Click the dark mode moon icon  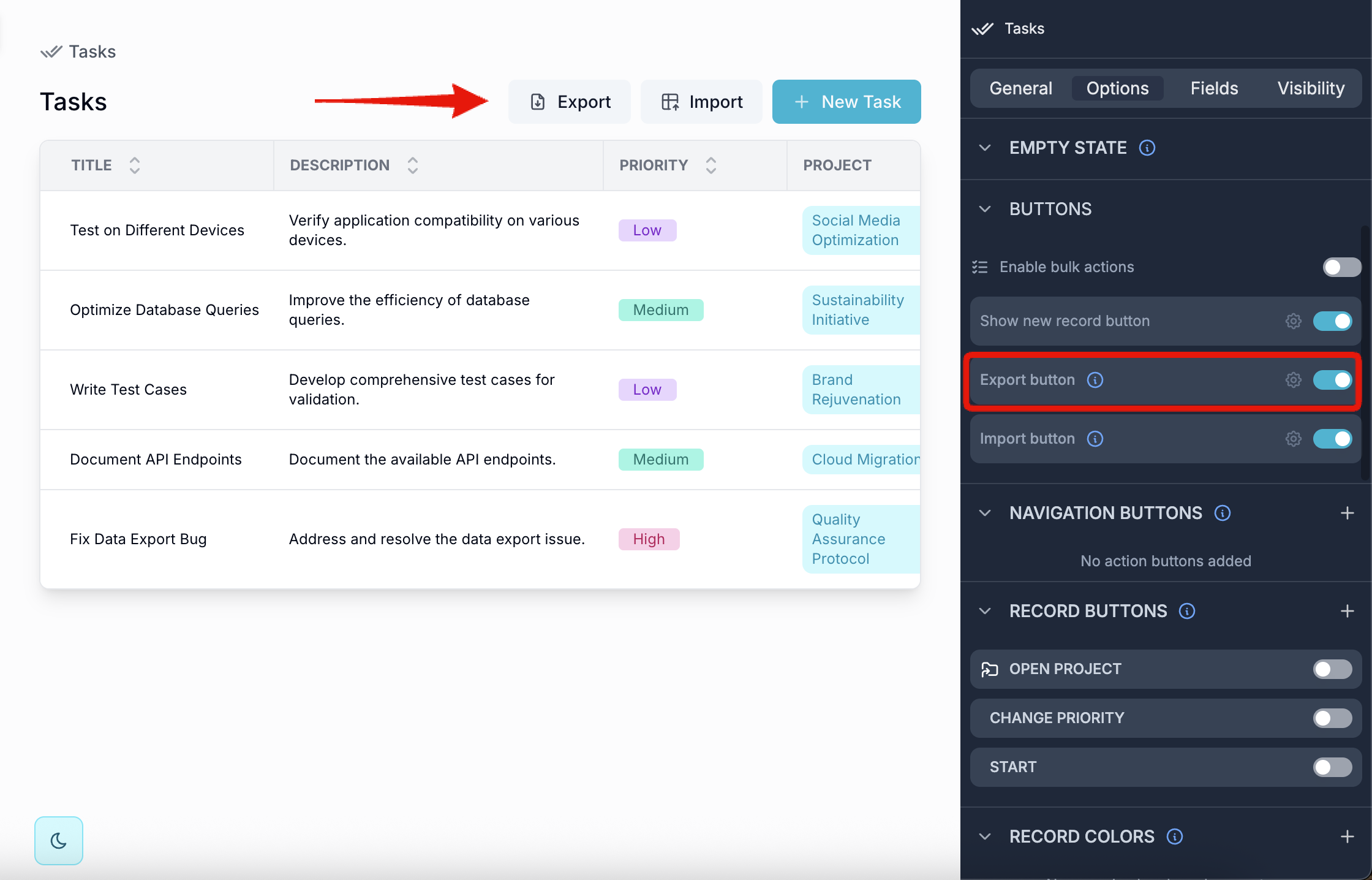[58, 840]
